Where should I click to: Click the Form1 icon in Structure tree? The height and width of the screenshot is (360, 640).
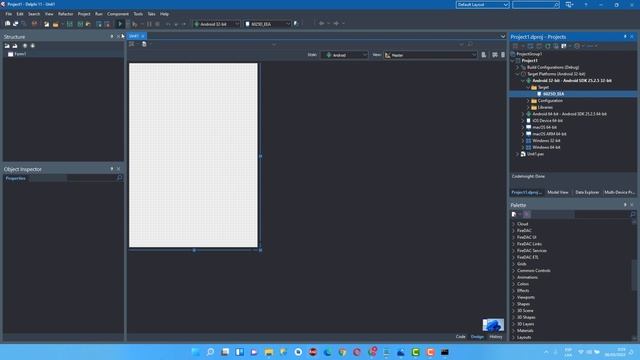click(11, 54)
